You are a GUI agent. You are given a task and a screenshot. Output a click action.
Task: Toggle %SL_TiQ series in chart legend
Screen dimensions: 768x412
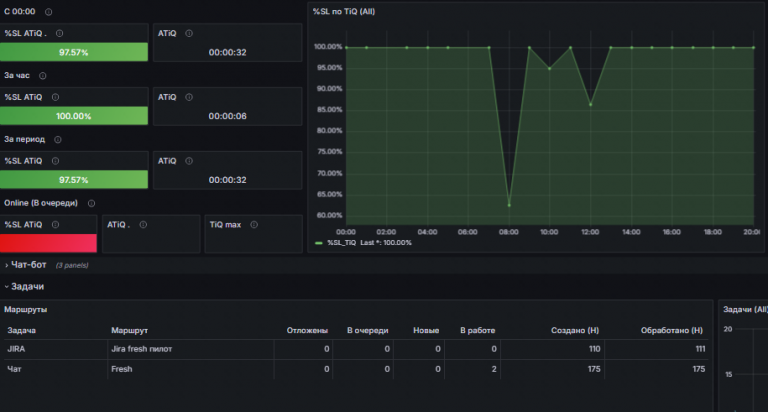point(342,242)
